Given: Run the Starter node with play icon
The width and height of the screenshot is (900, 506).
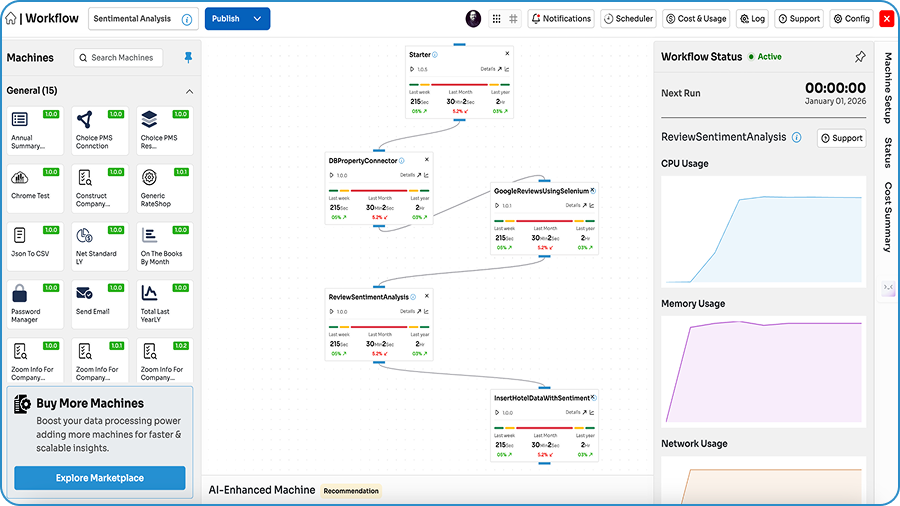Looking at the screenshot, I should (x=413, y=69).
